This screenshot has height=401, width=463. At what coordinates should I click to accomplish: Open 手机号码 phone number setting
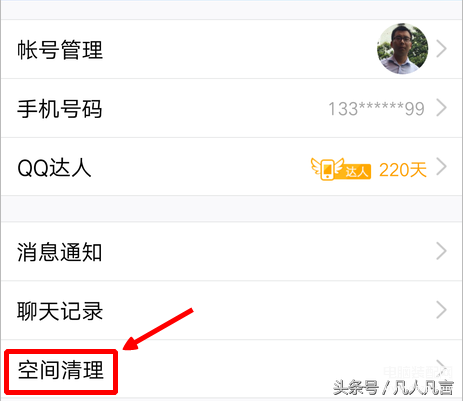[x=231, y=108]
